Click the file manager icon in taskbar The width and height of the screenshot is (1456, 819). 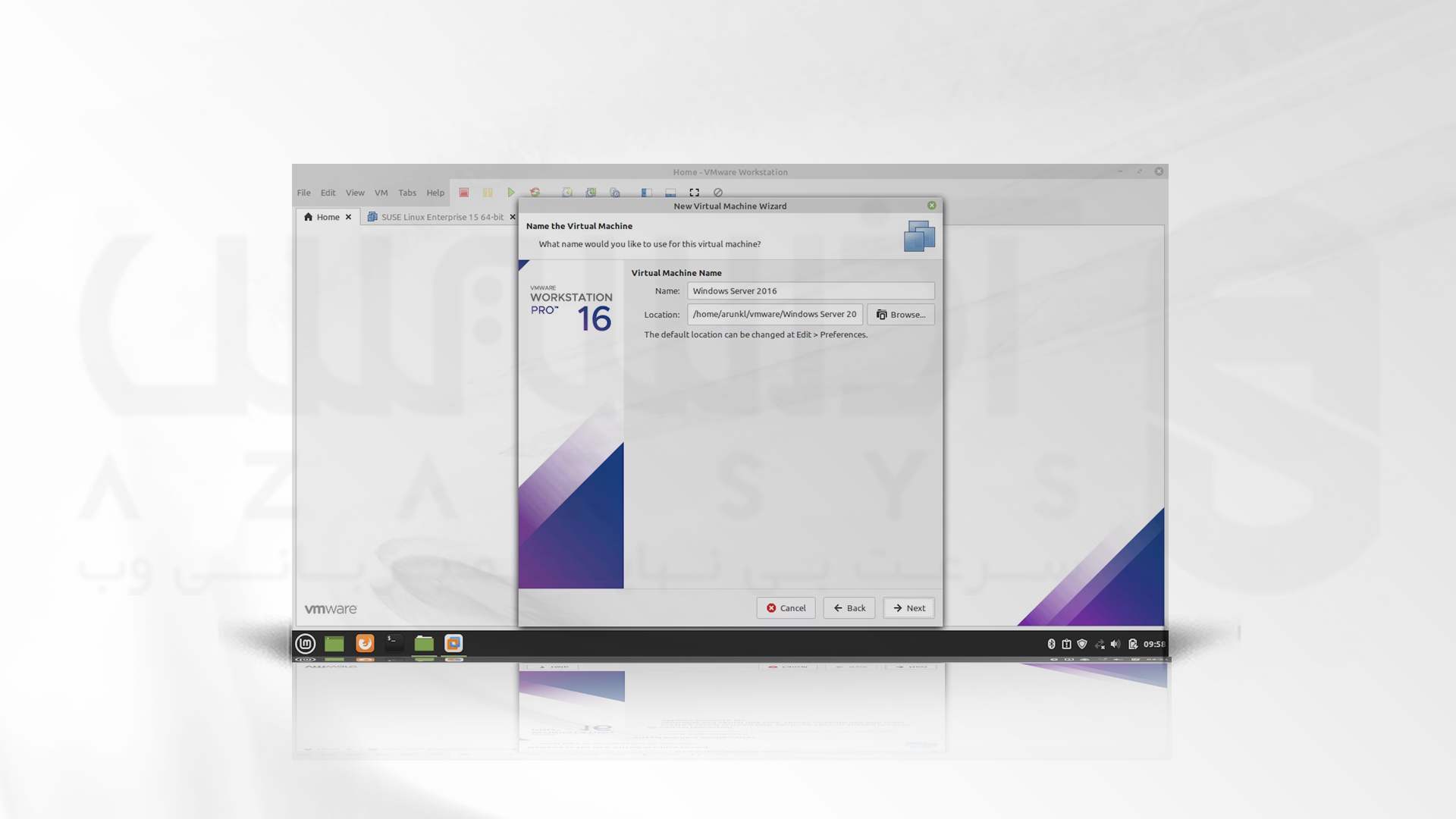point(423,643)
